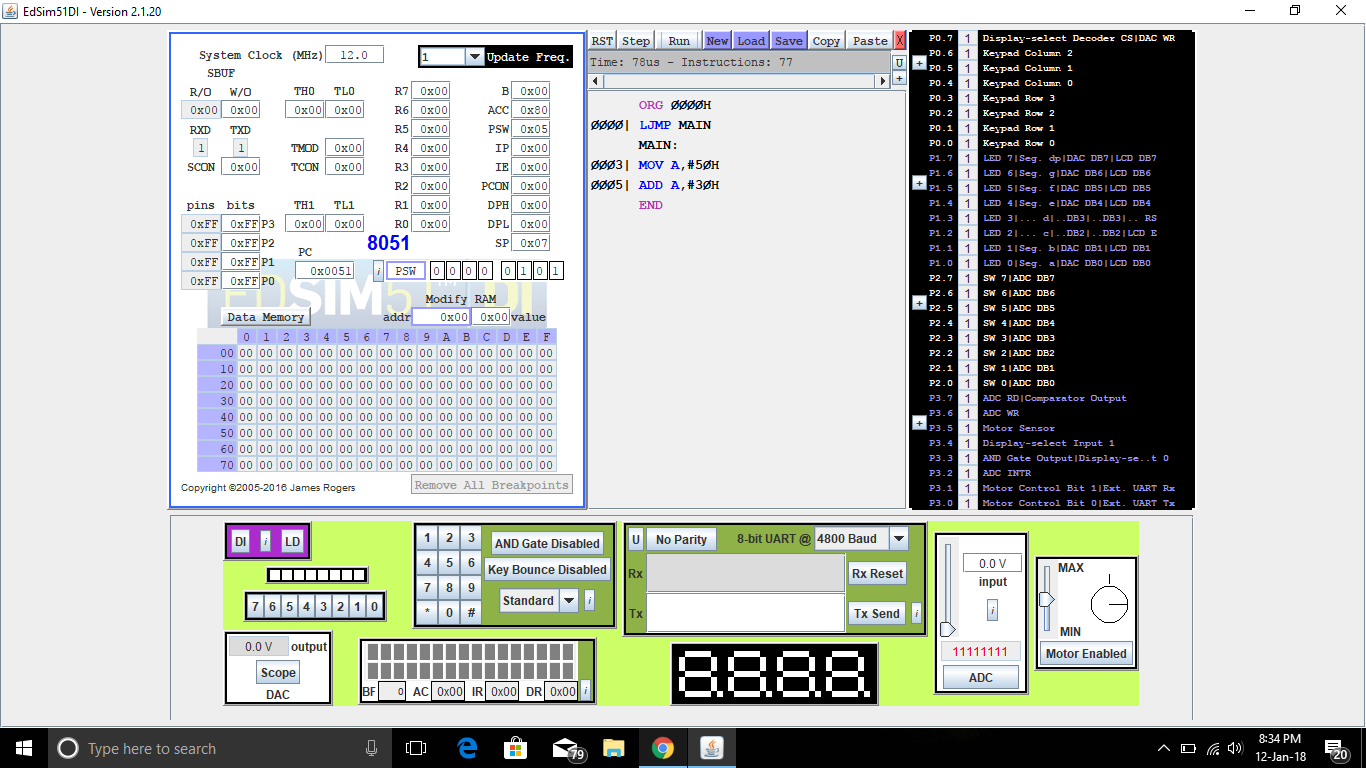Toggle P1.0 bit value for LED 0
The height and width of the screenshot is (768, 1366).
[967, 263]
